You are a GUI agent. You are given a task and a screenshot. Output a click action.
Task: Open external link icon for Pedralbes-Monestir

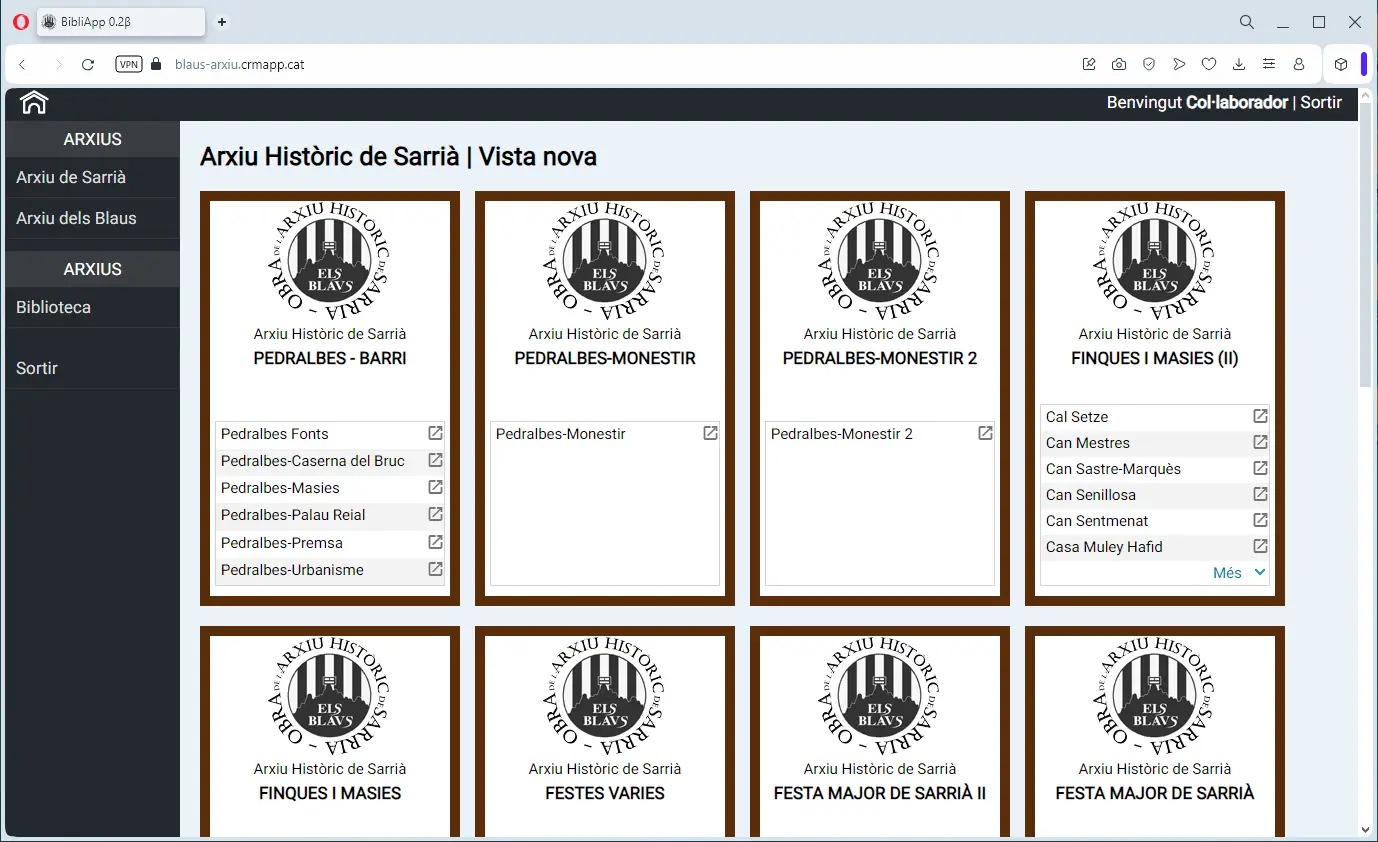(710, 433)
